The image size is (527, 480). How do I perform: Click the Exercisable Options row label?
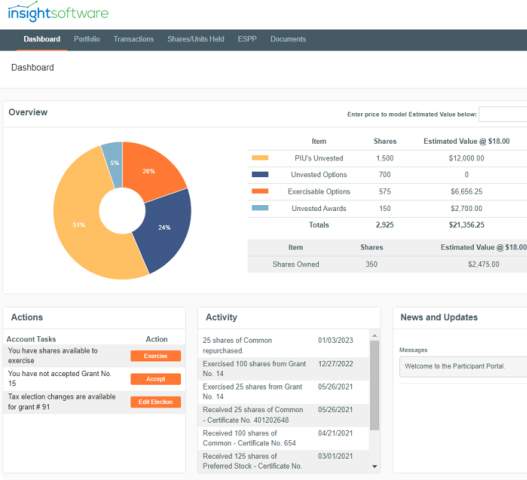tap(319, 191)
